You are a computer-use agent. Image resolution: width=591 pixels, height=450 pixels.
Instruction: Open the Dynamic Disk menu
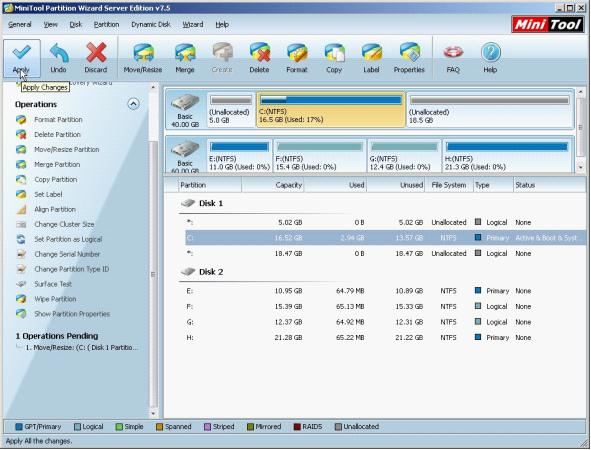coord(151,24)
